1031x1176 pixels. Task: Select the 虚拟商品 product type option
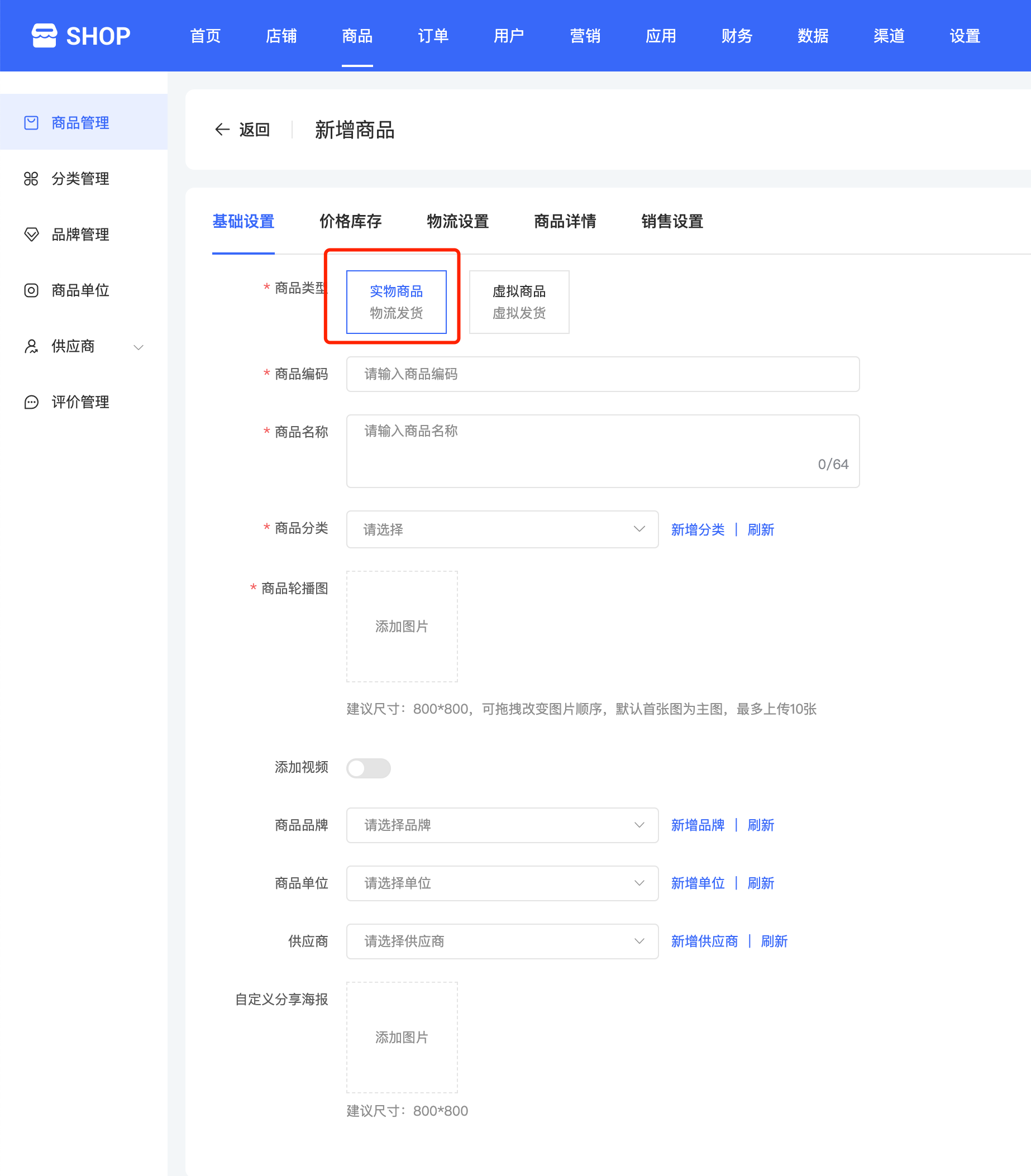[x=519, y=302]
